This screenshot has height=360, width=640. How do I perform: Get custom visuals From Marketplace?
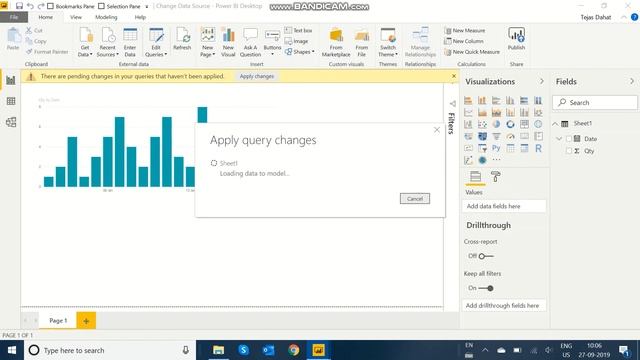pyautogui.click(x=336, y=42)
